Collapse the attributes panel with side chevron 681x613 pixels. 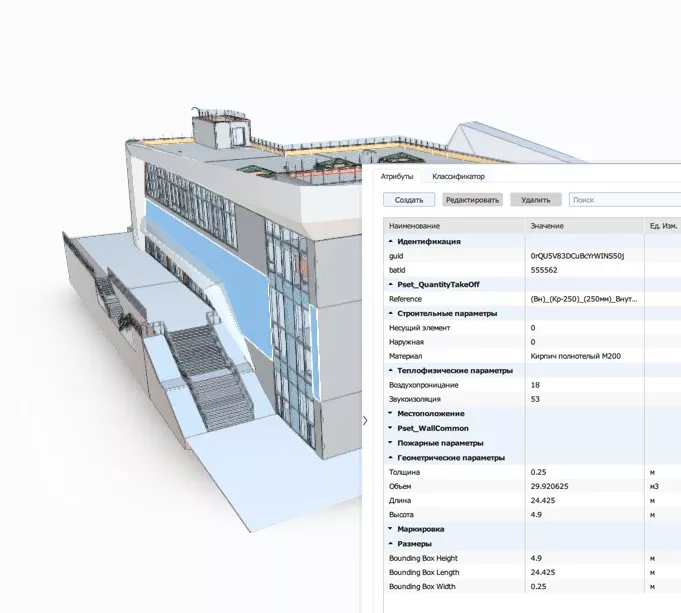coord(364,421)
